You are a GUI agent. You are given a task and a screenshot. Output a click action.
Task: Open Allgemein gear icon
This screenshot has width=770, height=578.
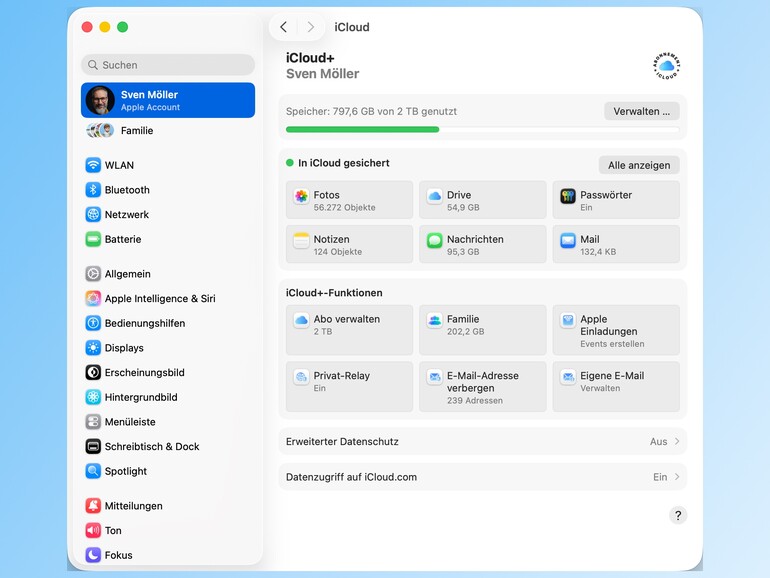tap(93, 274)
